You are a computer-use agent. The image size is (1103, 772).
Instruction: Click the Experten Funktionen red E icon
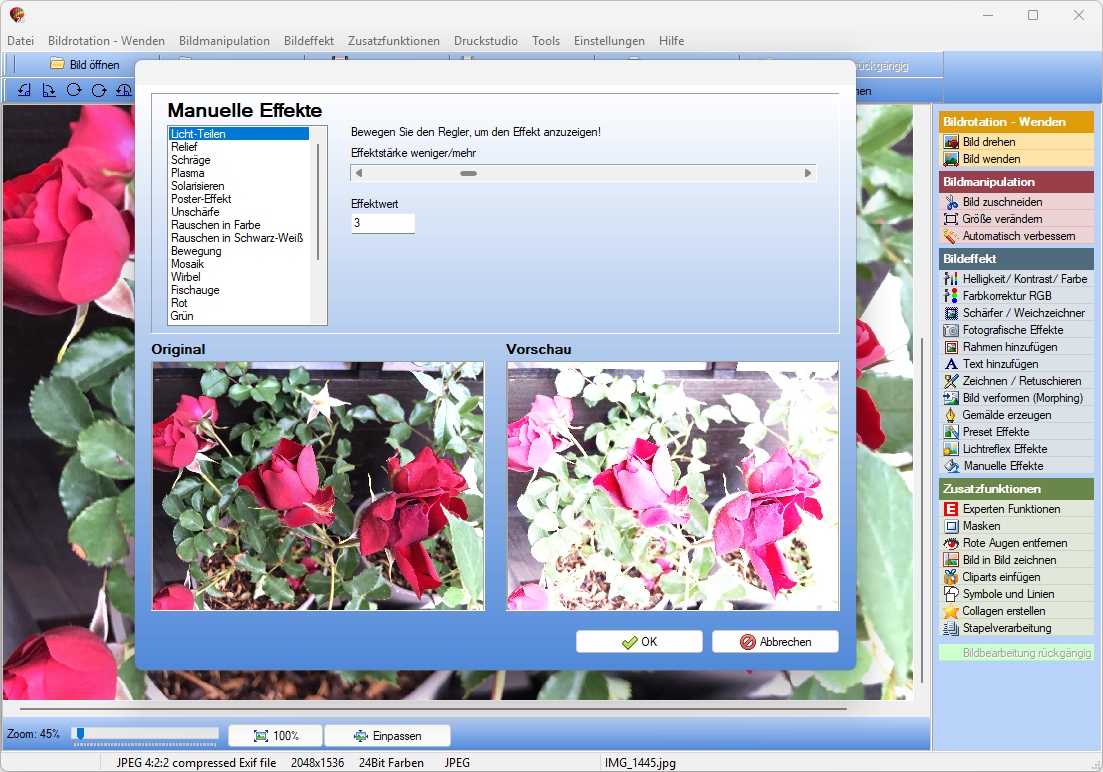tap(951, 509)
